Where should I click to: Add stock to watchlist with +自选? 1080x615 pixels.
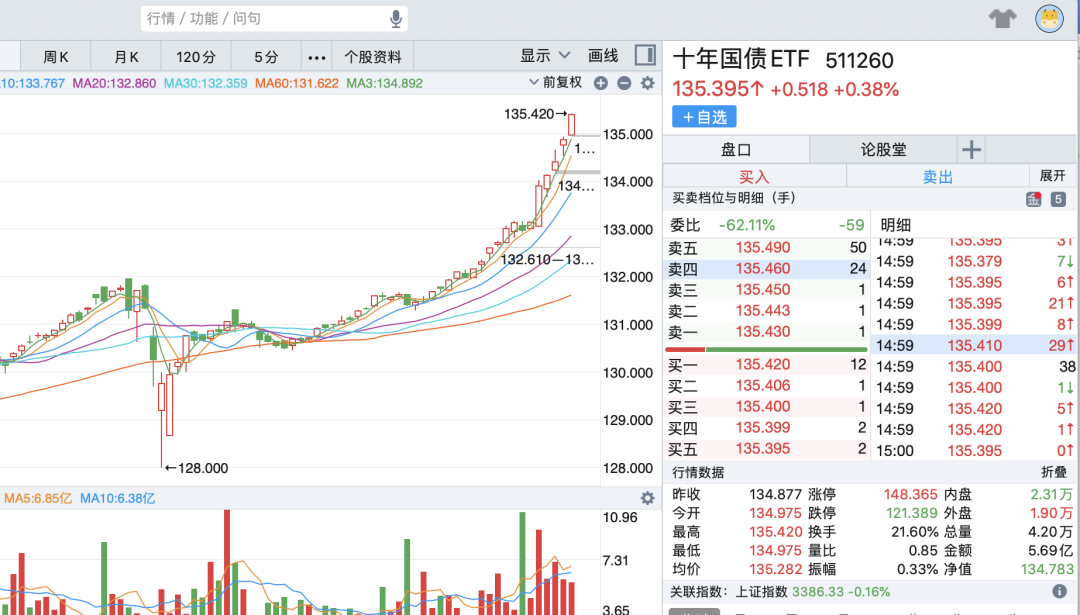point(704,117)
